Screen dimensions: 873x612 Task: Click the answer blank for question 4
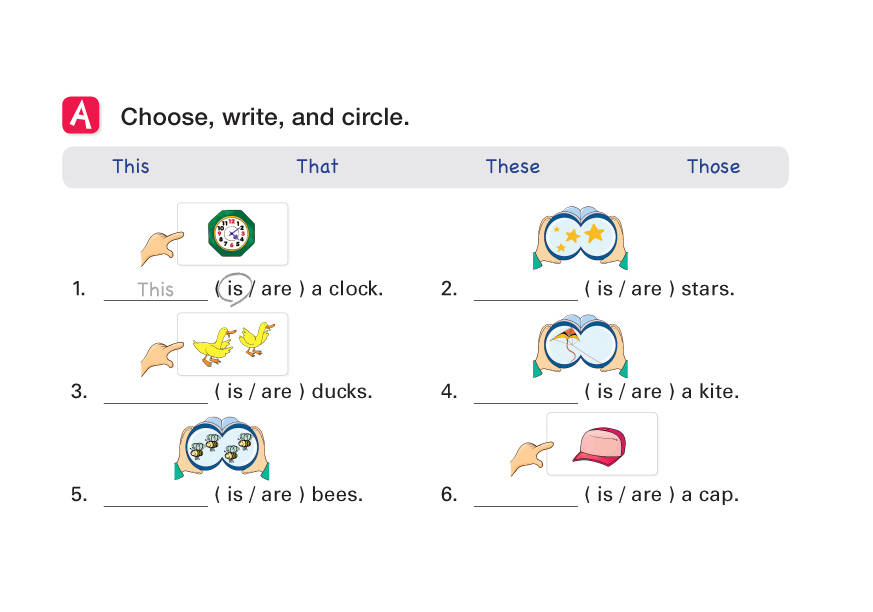tap(525, 393)
